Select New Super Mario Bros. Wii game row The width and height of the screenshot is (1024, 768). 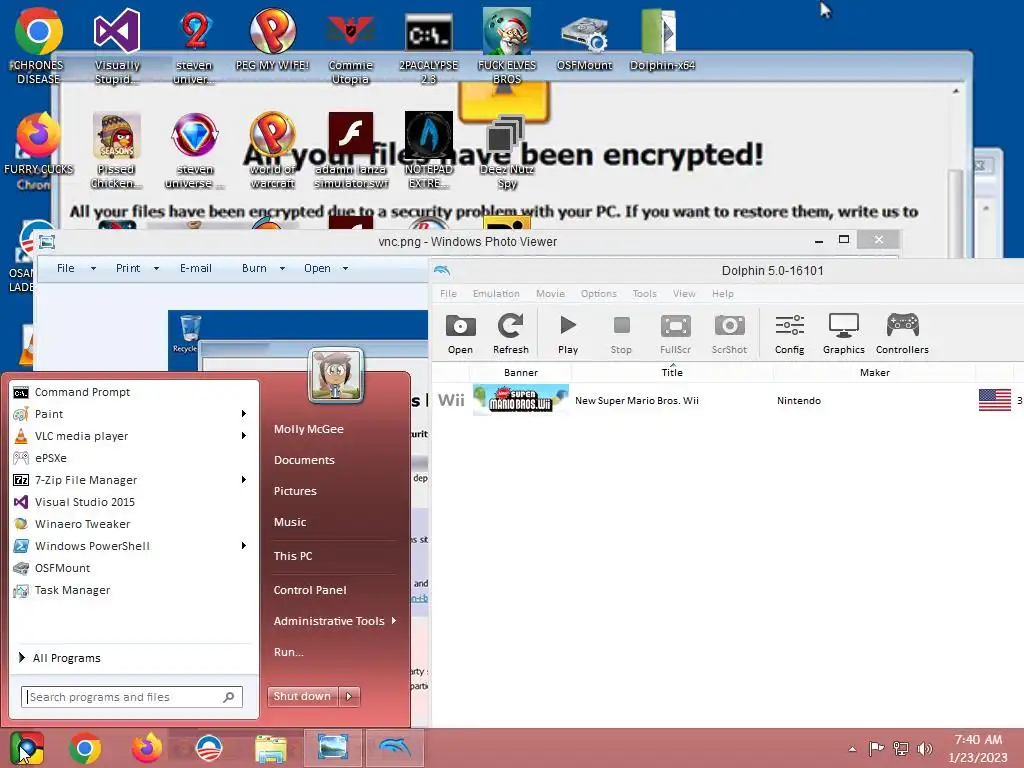728,400
